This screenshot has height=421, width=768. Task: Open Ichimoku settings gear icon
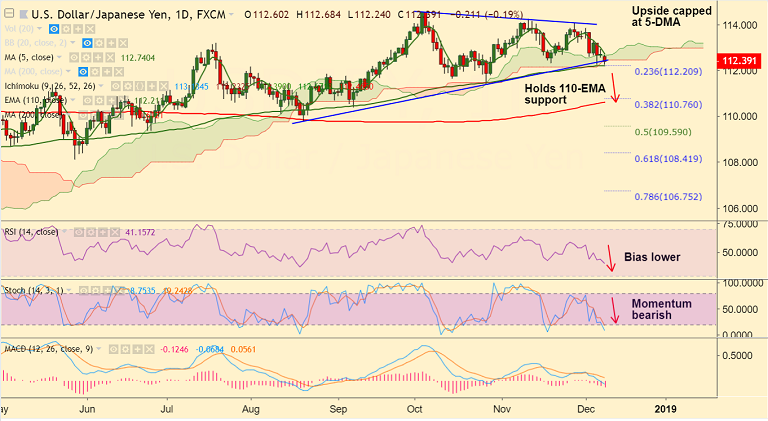click(x=128, y=86)
